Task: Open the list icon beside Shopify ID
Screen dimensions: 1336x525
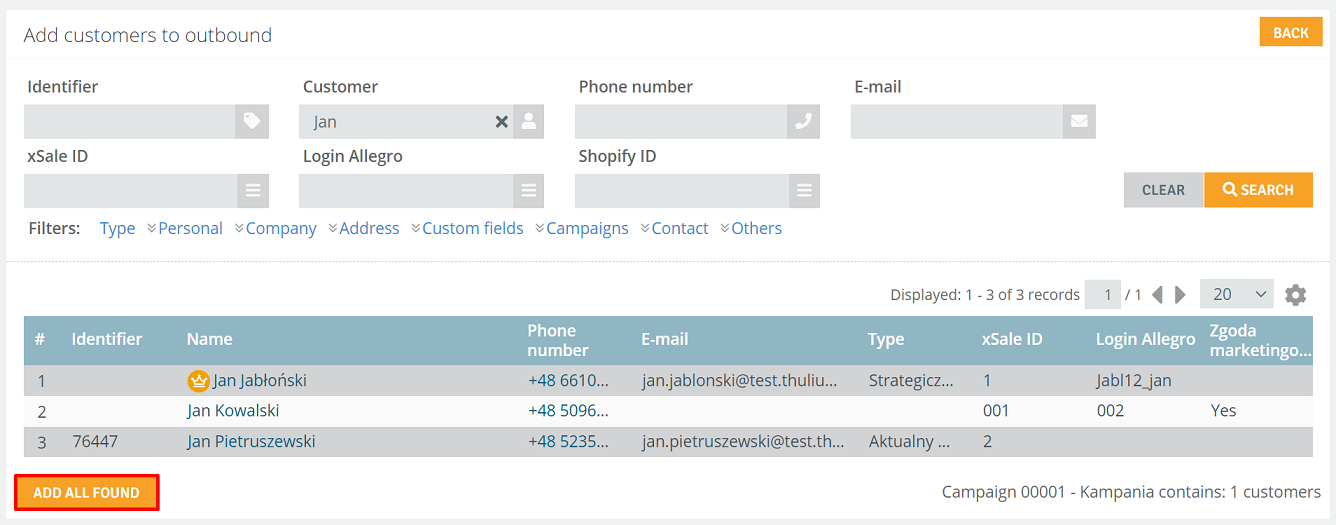Action: click(804, 191)
